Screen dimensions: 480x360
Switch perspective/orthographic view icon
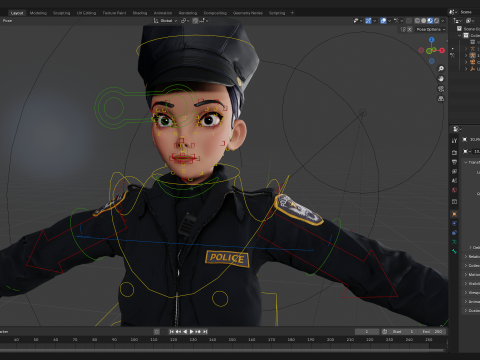441,99
